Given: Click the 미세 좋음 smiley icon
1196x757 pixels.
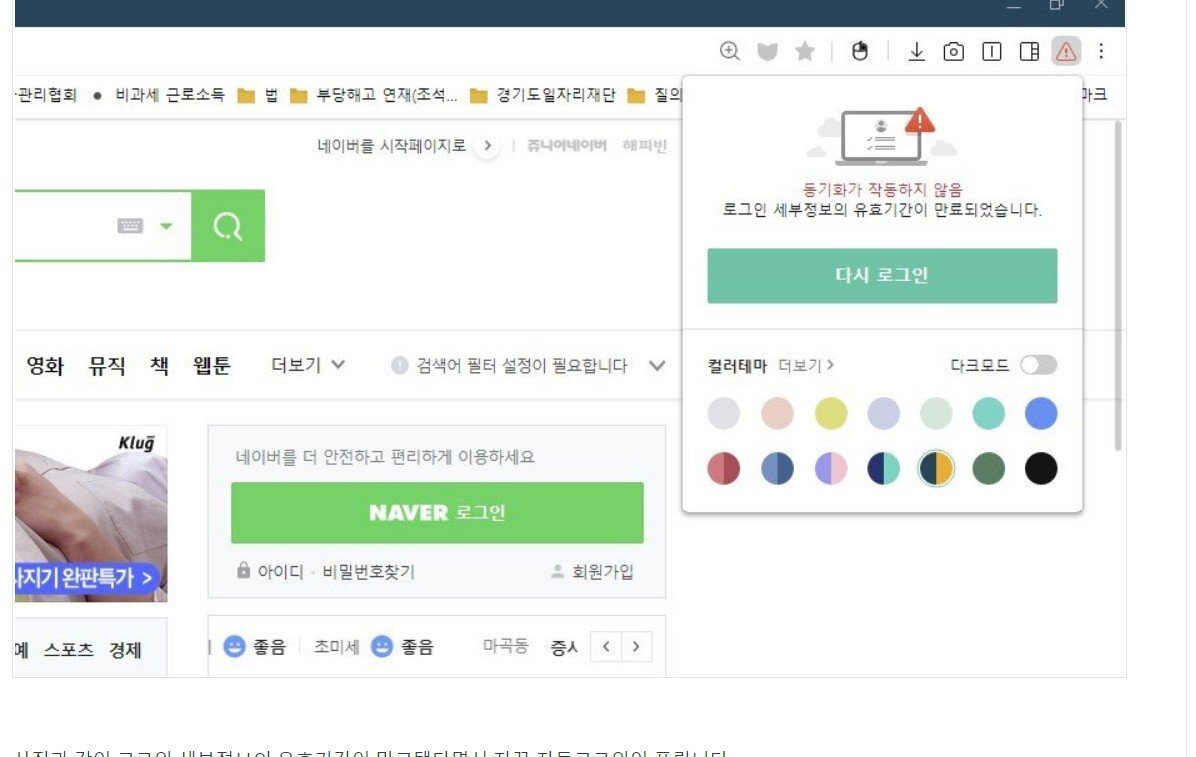Looking at the screenshot, I should (234, 646).
